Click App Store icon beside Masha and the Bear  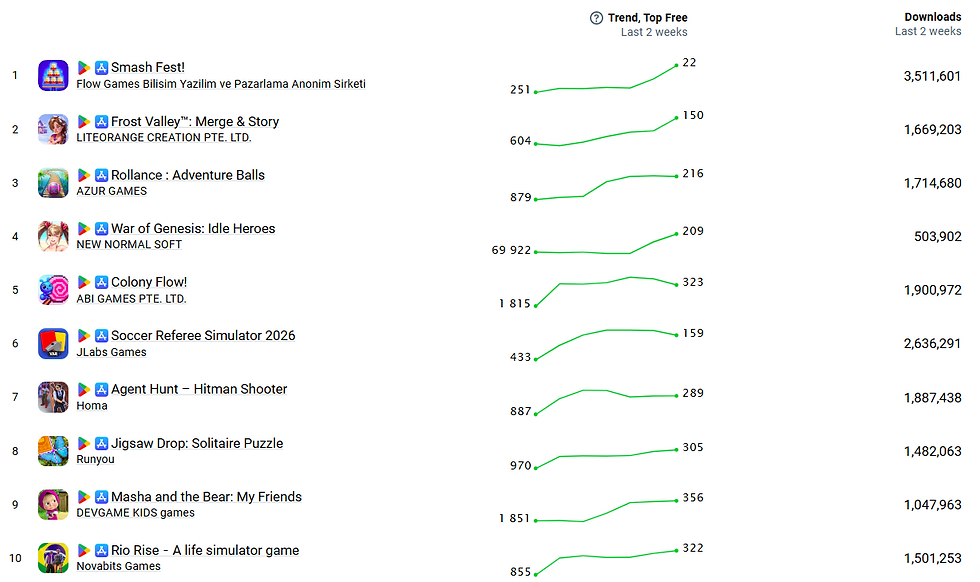[x=101, y=497]
